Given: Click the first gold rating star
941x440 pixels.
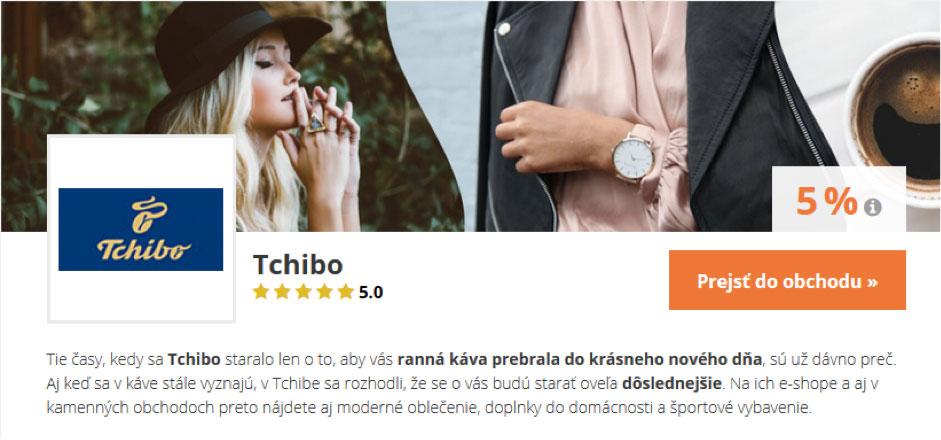Looking at the screenshot, I should 260,292.
